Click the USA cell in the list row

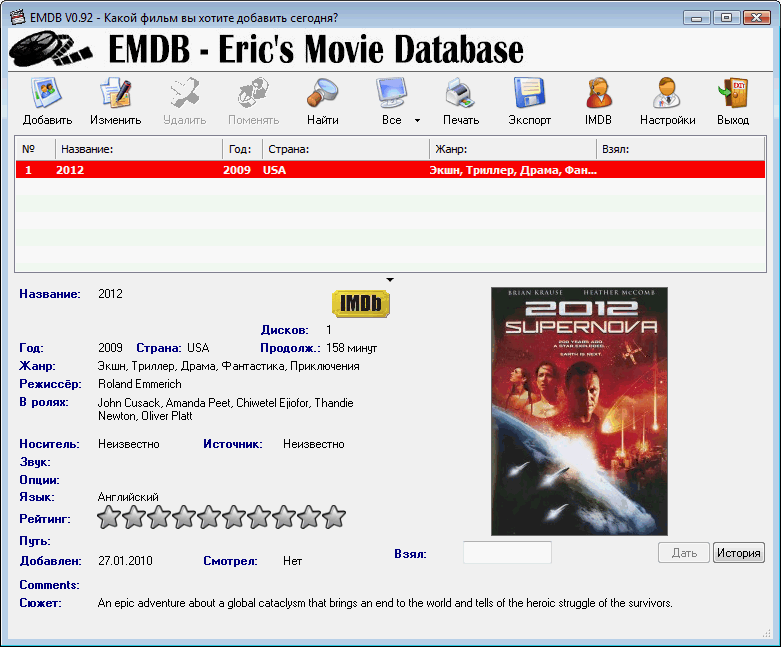274,170
